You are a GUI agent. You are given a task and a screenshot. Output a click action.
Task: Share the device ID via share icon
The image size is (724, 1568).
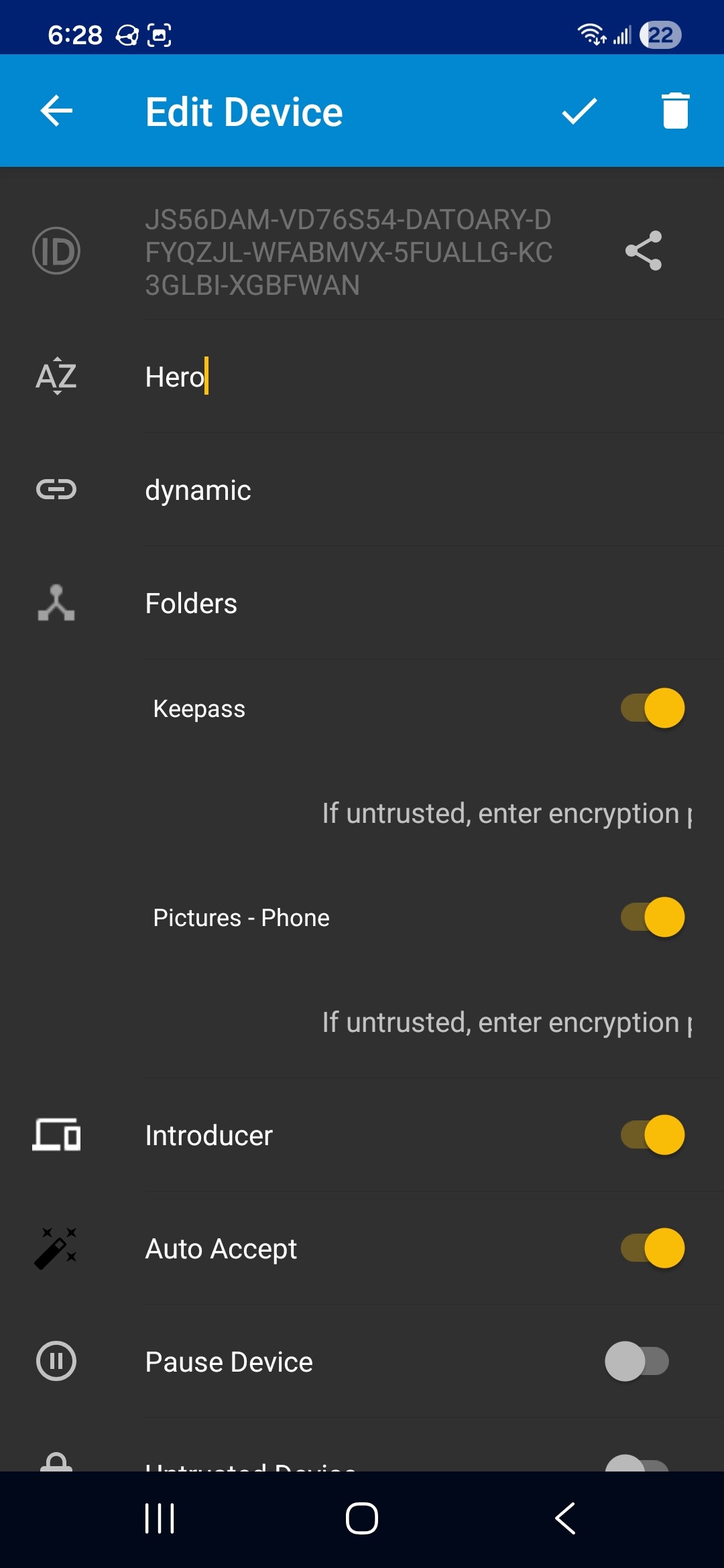[x=644, y=251]
